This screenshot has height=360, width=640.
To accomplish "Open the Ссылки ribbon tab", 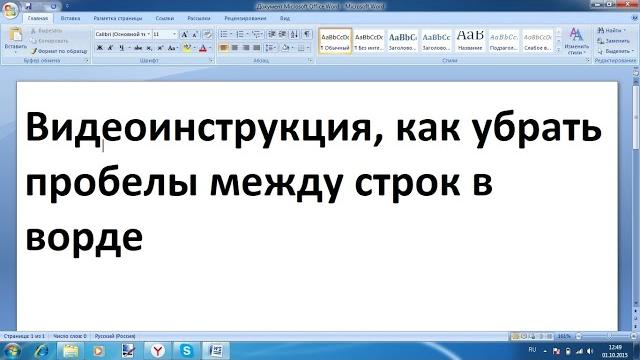I will click(165, 18).
